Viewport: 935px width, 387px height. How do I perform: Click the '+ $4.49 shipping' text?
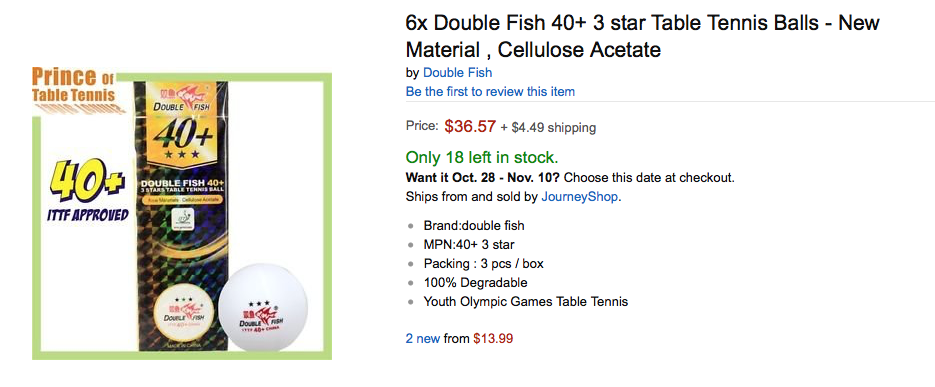(547, 127)
